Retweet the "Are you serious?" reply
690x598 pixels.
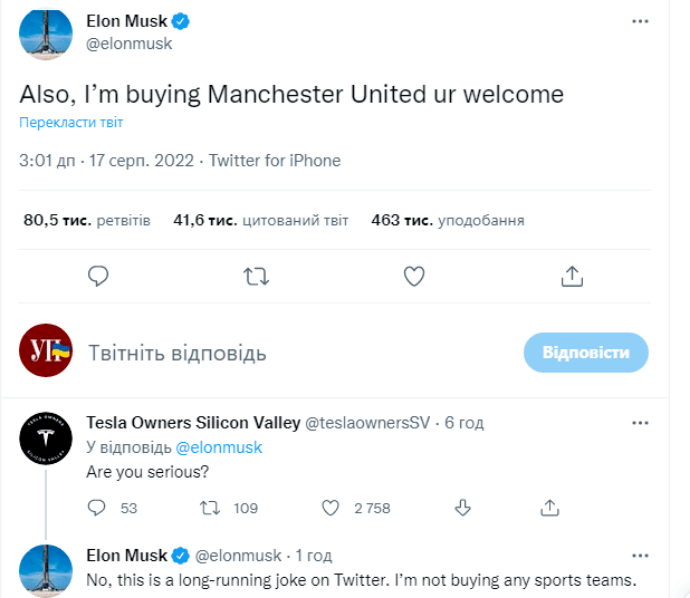tap(211, 508)
